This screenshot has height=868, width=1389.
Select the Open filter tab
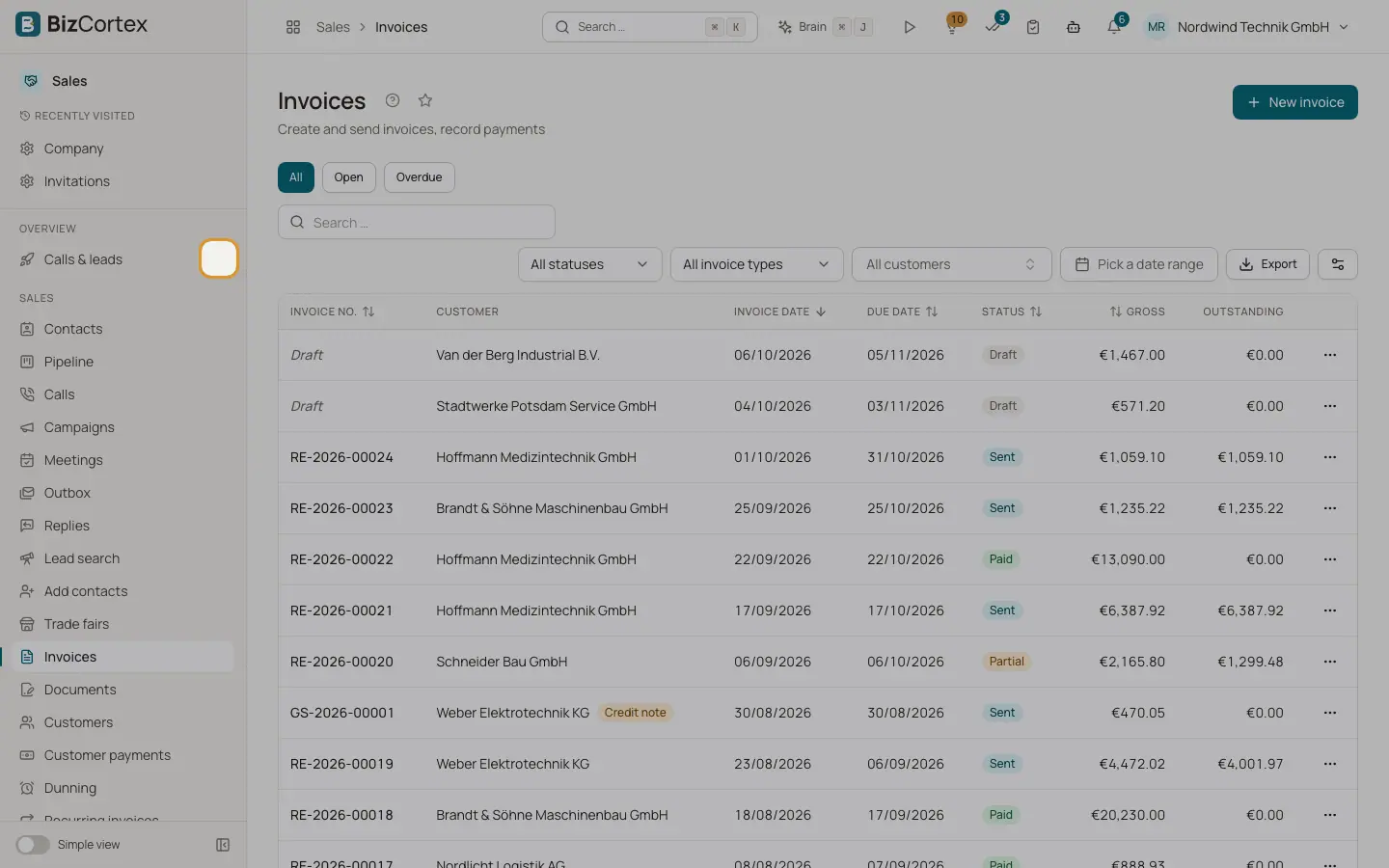(349, 177)
